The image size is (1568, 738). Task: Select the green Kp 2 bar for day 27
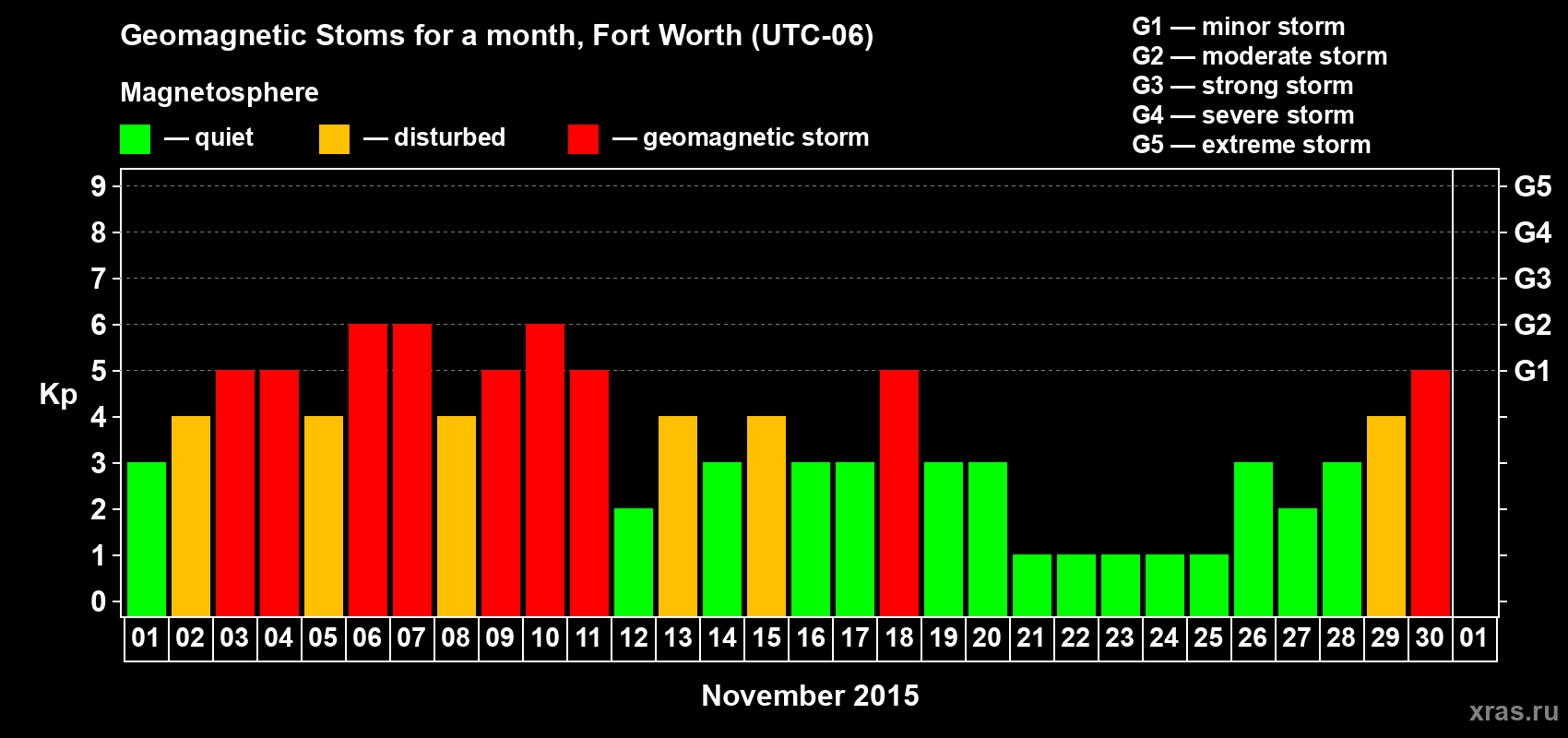coord(1298,562)
